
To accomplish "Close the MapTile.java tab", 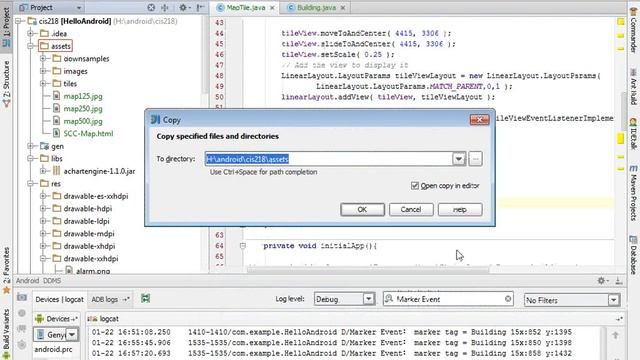I will [272, 8].
